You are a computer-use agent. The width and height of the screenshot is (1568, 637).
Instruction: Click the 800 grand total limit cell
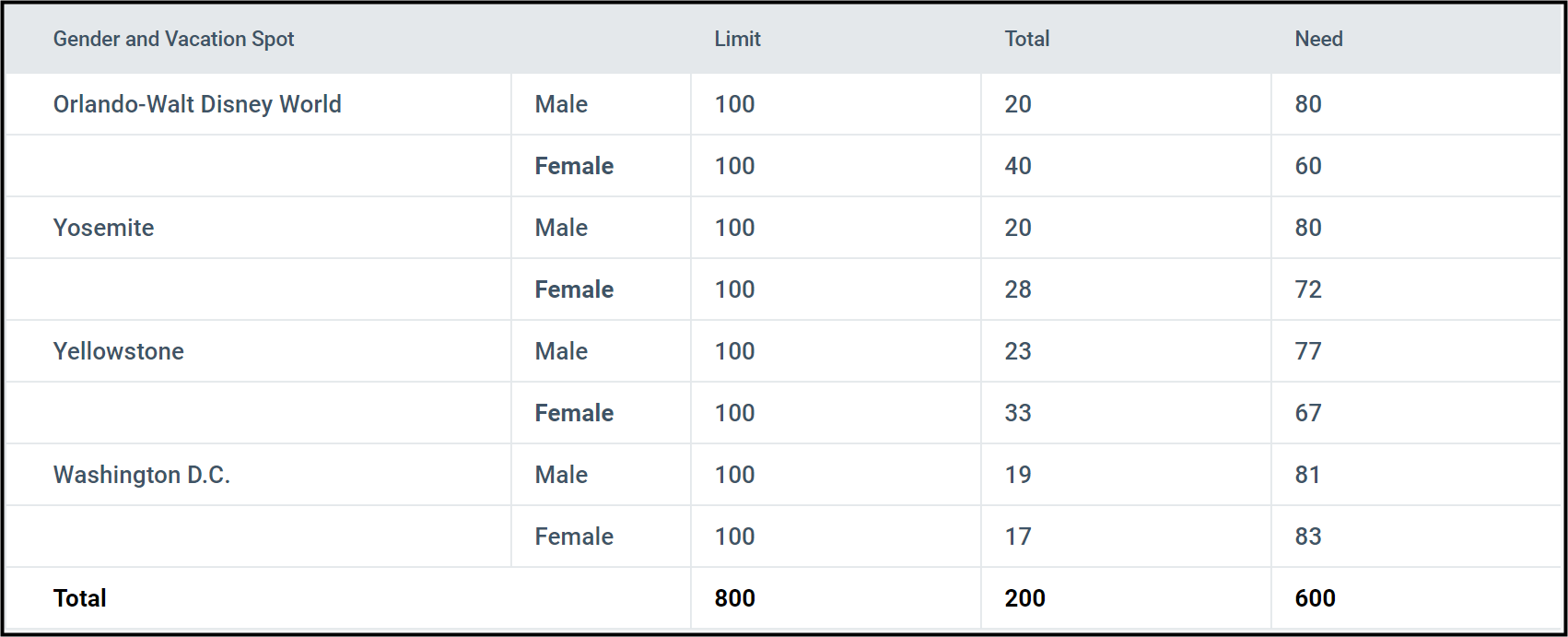coord(734,598)
